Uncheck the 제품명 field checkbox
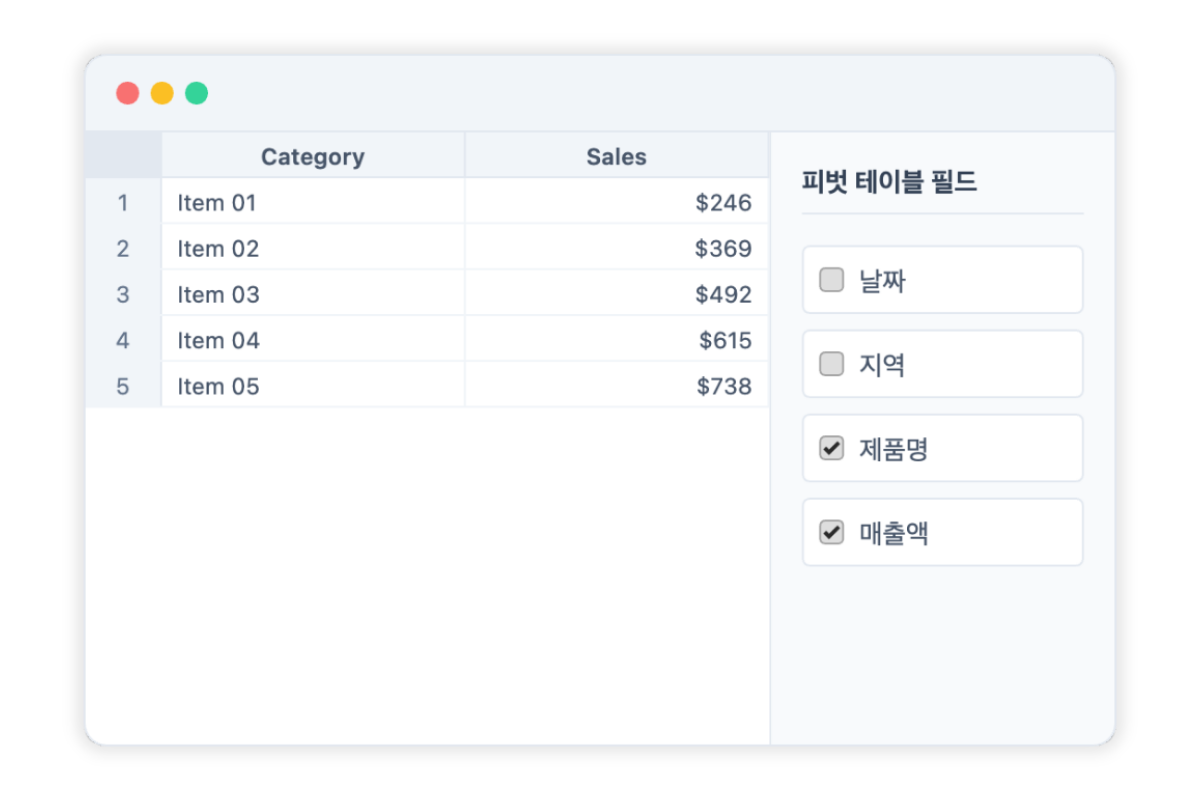Screen dimensions: 1200x800 click(x=832, y=448)
